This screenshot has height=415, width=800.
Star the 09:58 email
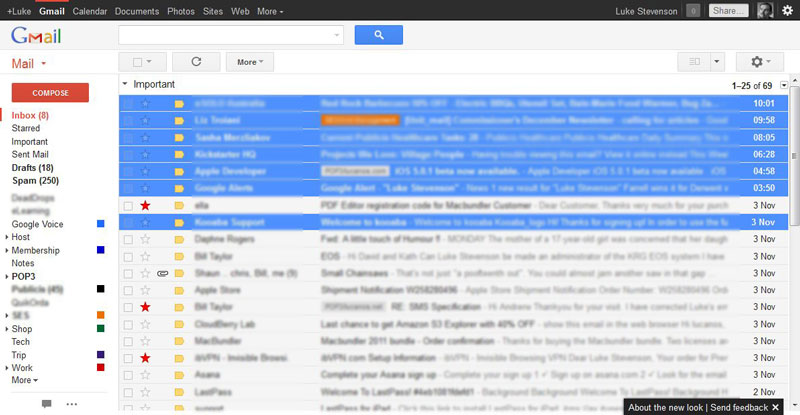145,120
